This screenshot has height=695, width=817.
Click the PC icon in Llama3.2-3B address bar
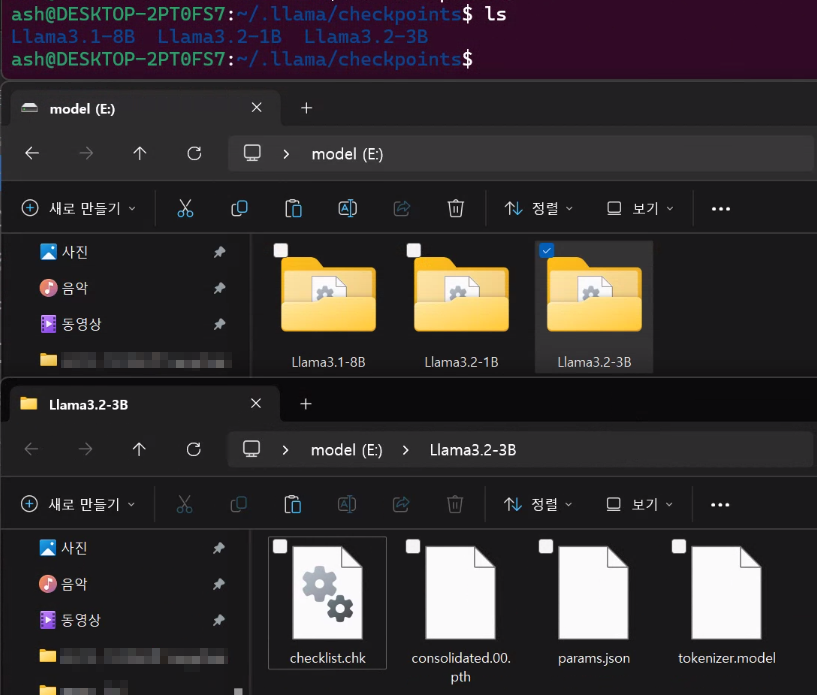tap(251, 449)
